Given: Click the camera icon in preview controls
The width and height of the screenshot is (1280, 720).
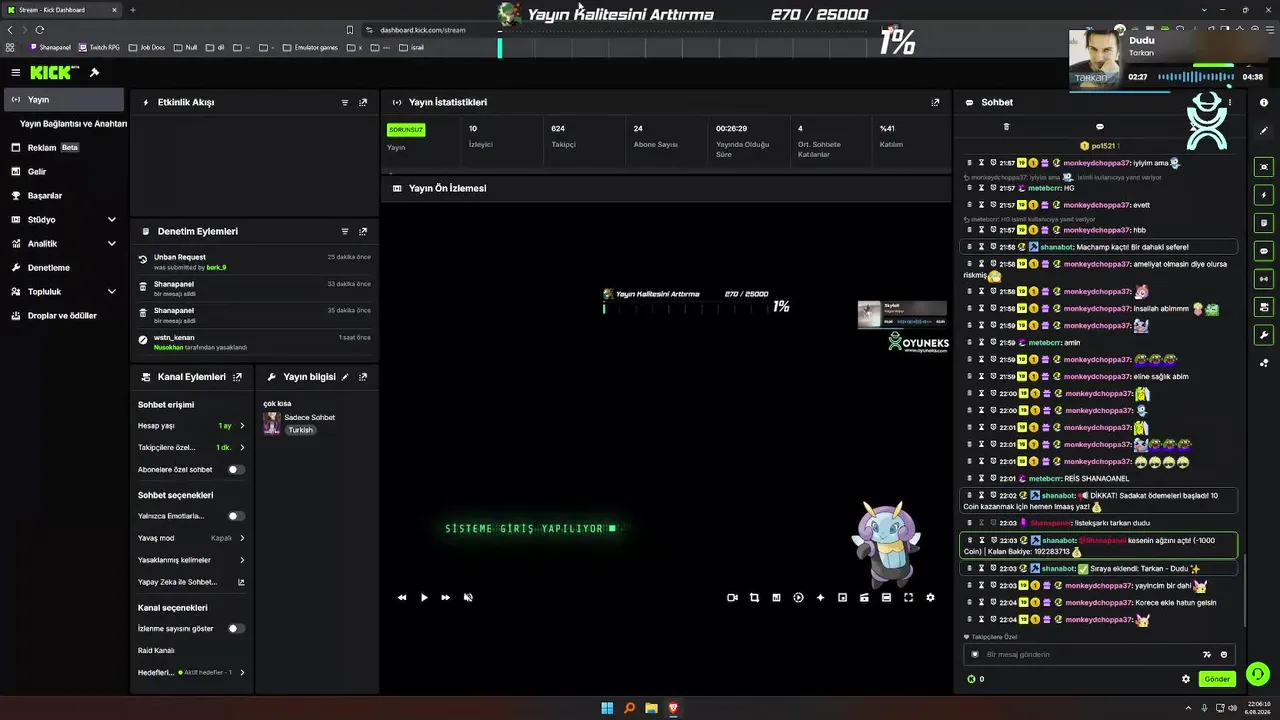Looking at the screenshot, I should coord(732,597).
